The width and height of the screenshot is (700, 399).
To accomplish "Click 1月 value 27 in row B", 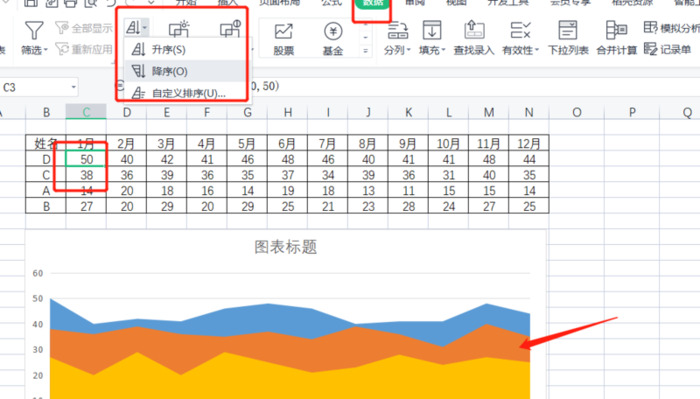I will tap(86, 206).
